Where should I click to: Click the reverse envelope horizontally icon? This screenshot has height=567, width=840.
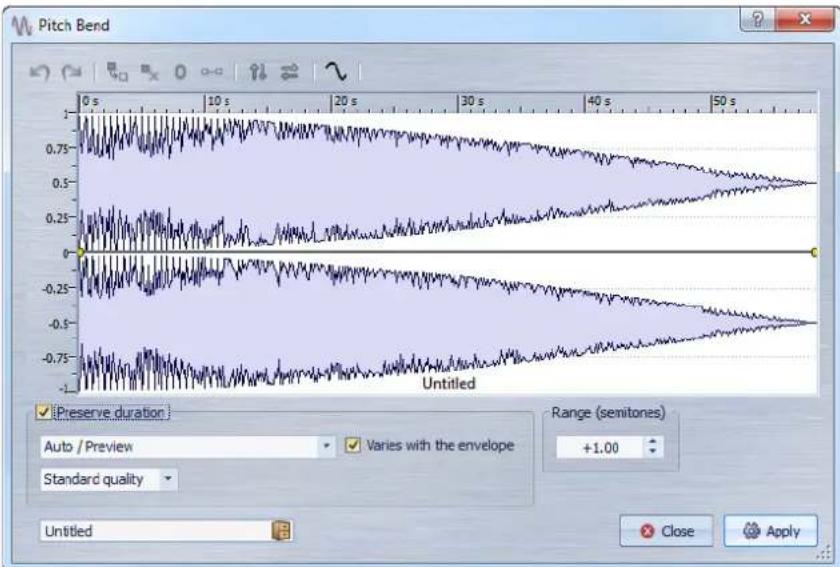[x=290, y=72]
